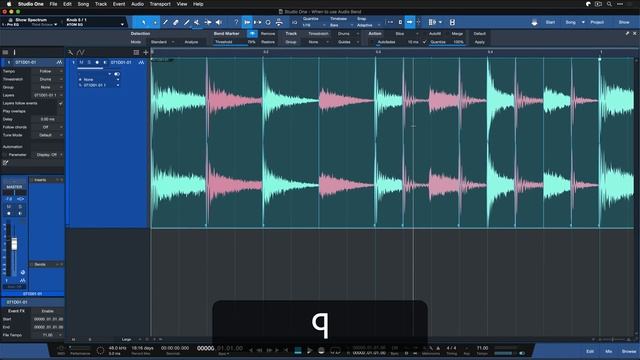
Task: Toggle the Parameter automation checkbox
Action: pyautogui.click(x=5, y=155)
